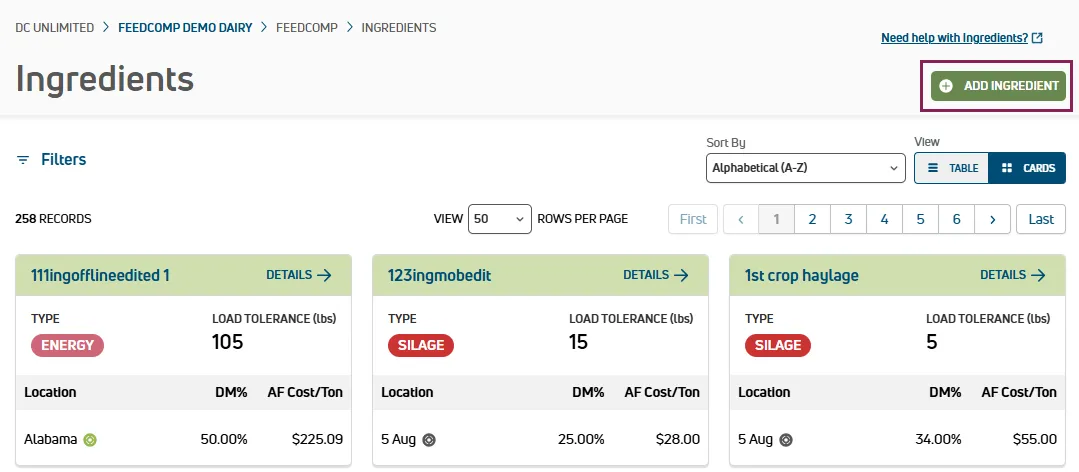Switch to Table view

[x=952, y=168]
